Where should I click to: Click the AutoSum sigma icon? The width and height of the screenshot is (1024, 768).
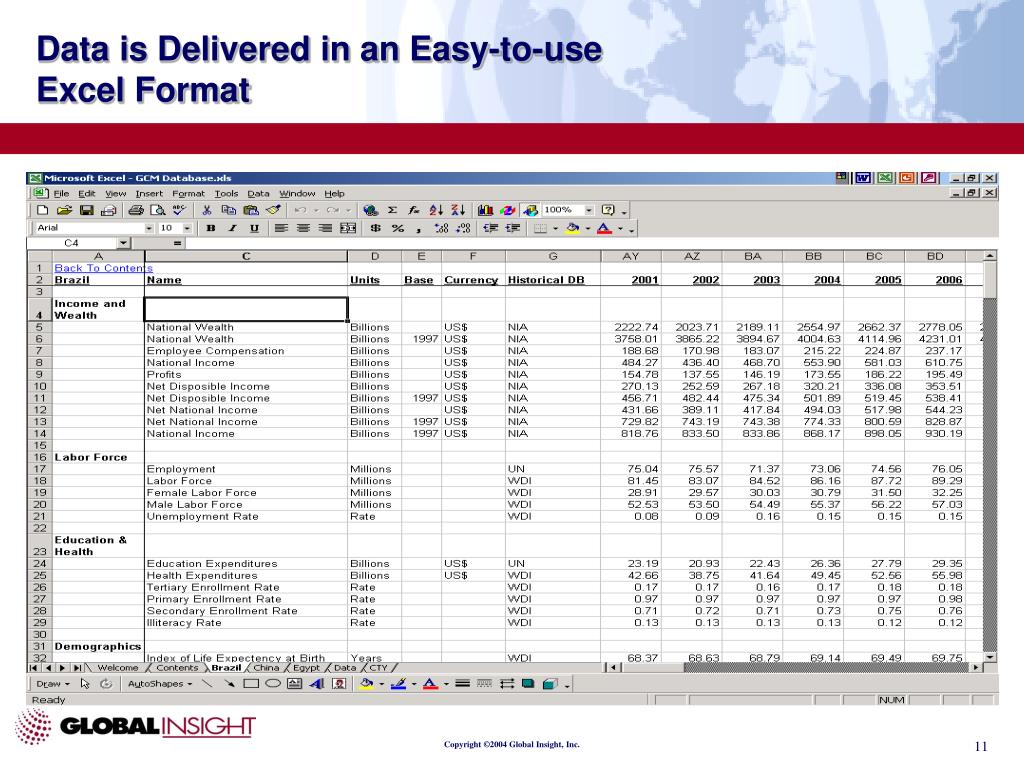392,210
